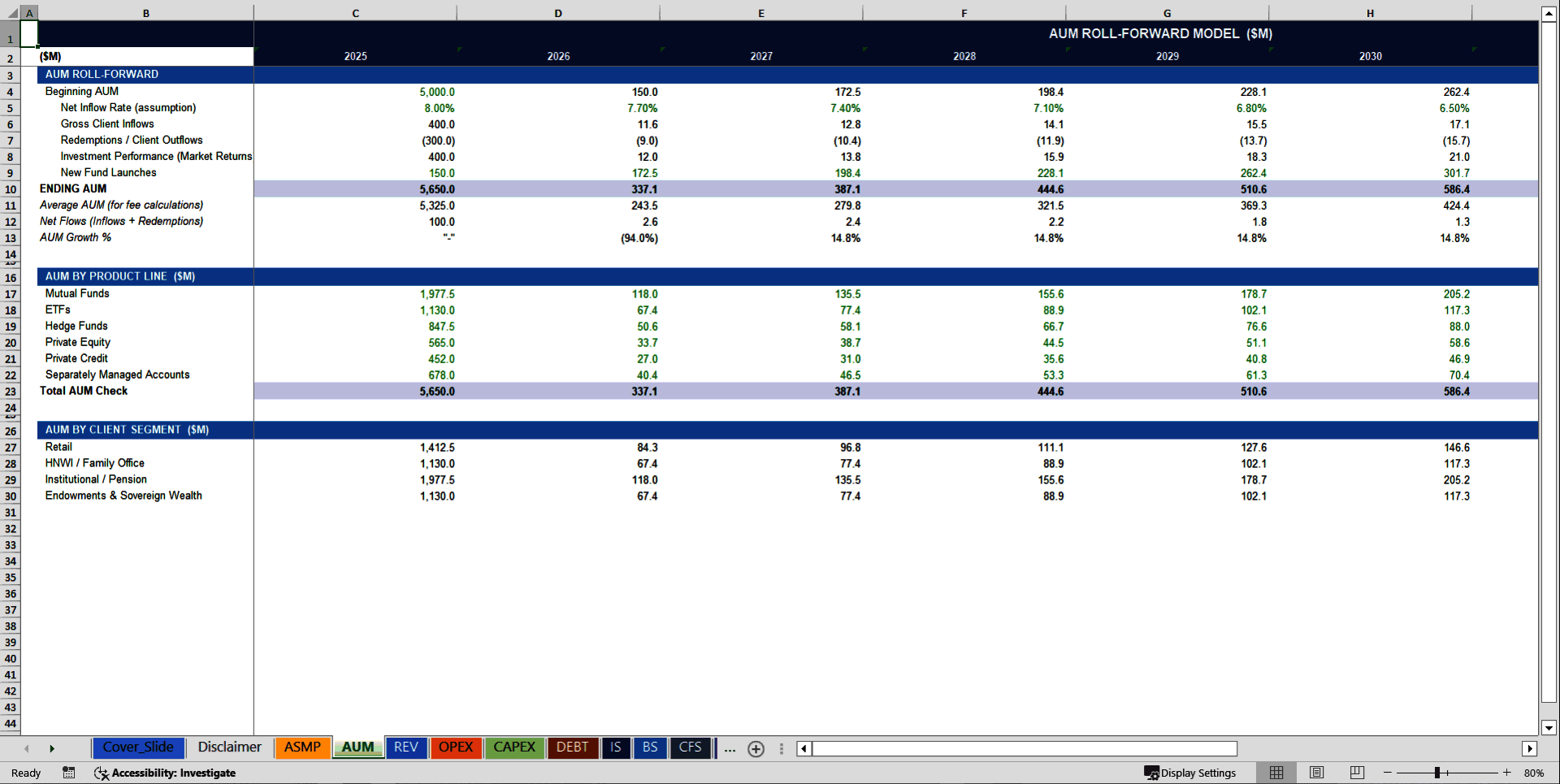Start macro recording from the status bar

point(68,773)
